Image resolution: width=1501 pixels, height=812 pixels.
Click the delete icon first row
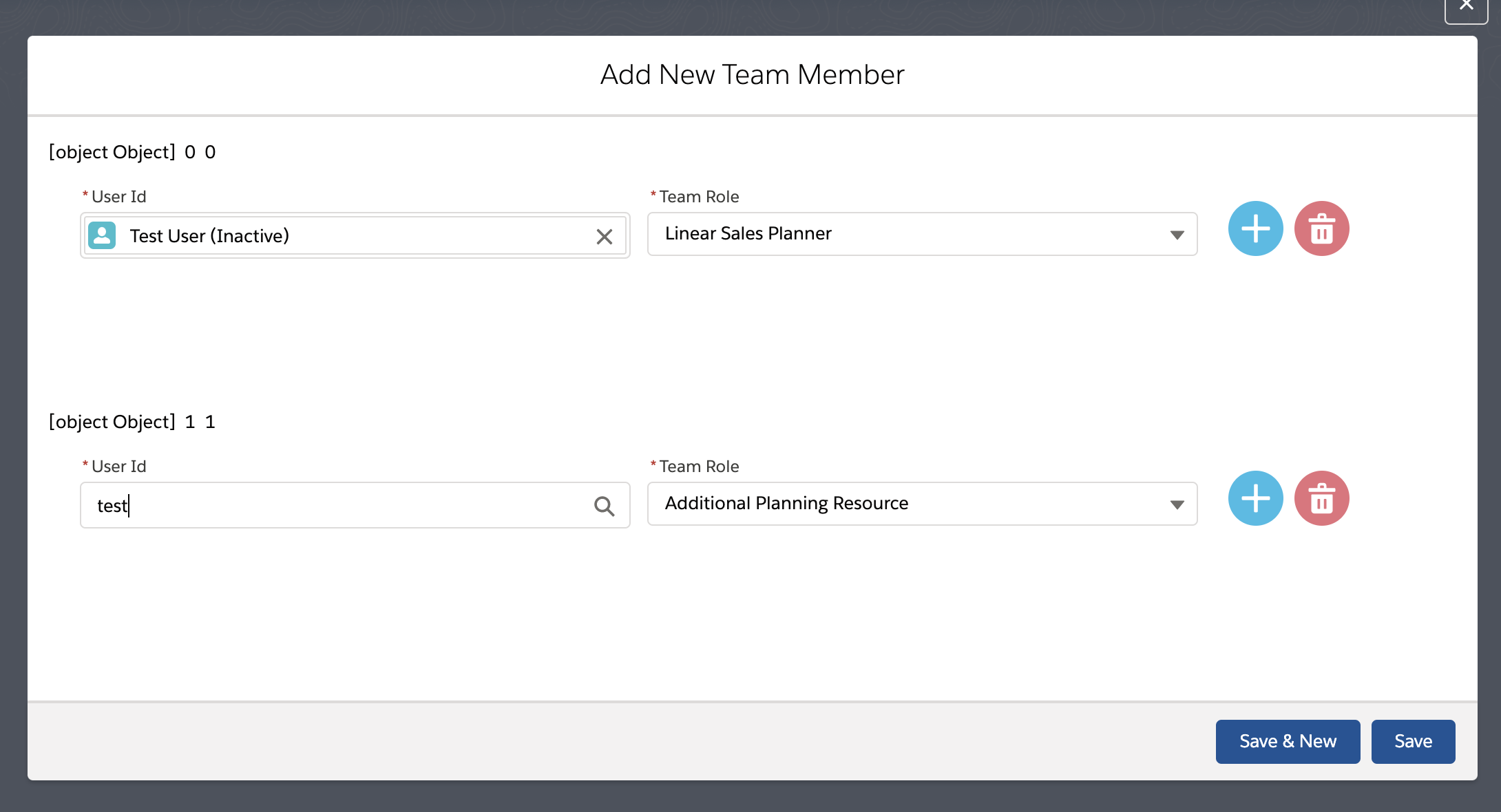tap(1322, 232)
